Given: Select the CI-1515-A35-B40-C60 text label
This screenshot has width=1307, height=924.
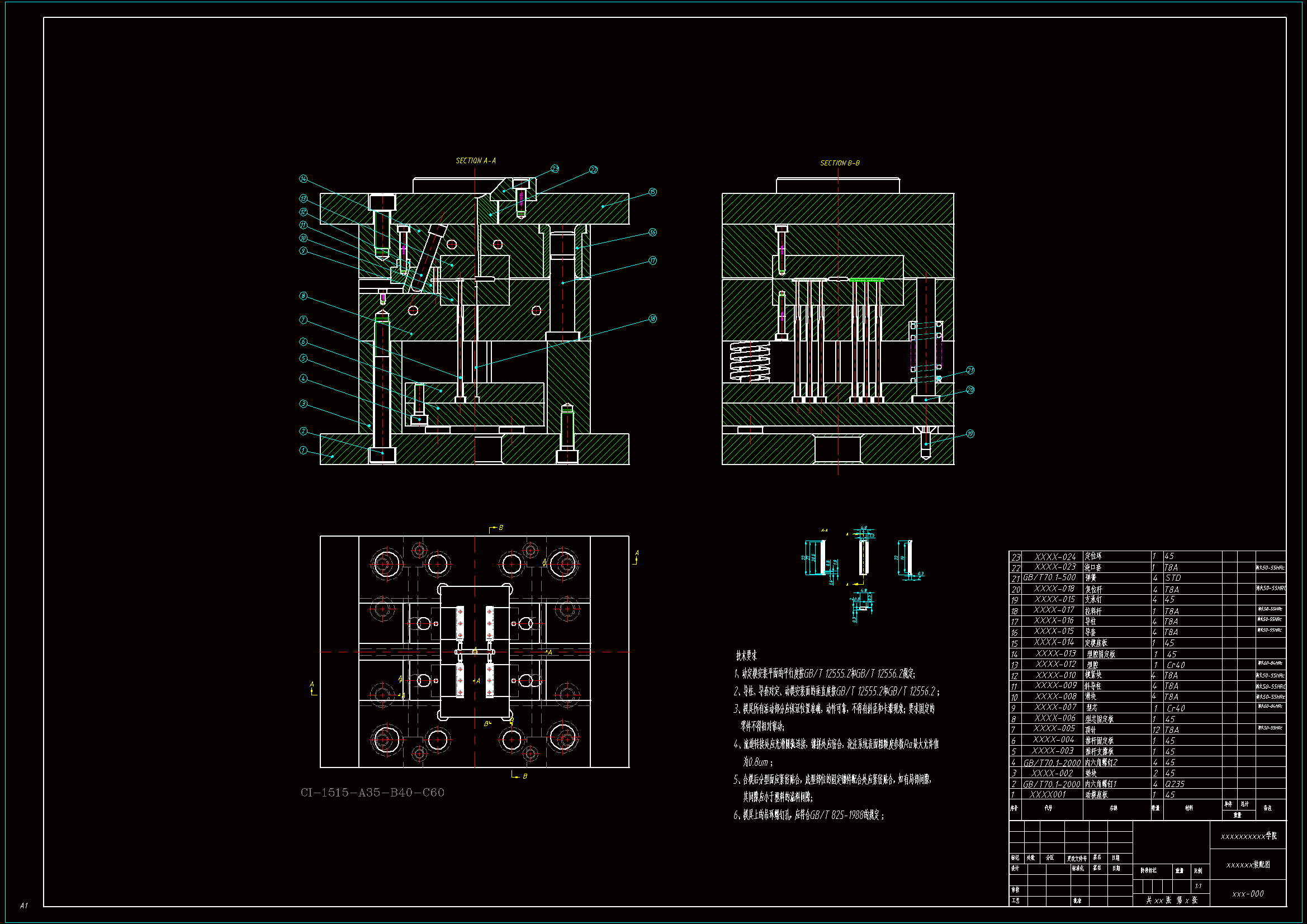Looking at the screenshot, I should click(x=372, y=793).
